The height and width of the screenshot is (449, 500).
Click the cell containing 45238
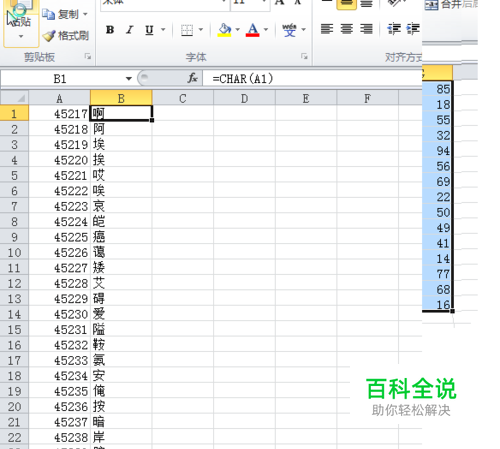point(60,437)
